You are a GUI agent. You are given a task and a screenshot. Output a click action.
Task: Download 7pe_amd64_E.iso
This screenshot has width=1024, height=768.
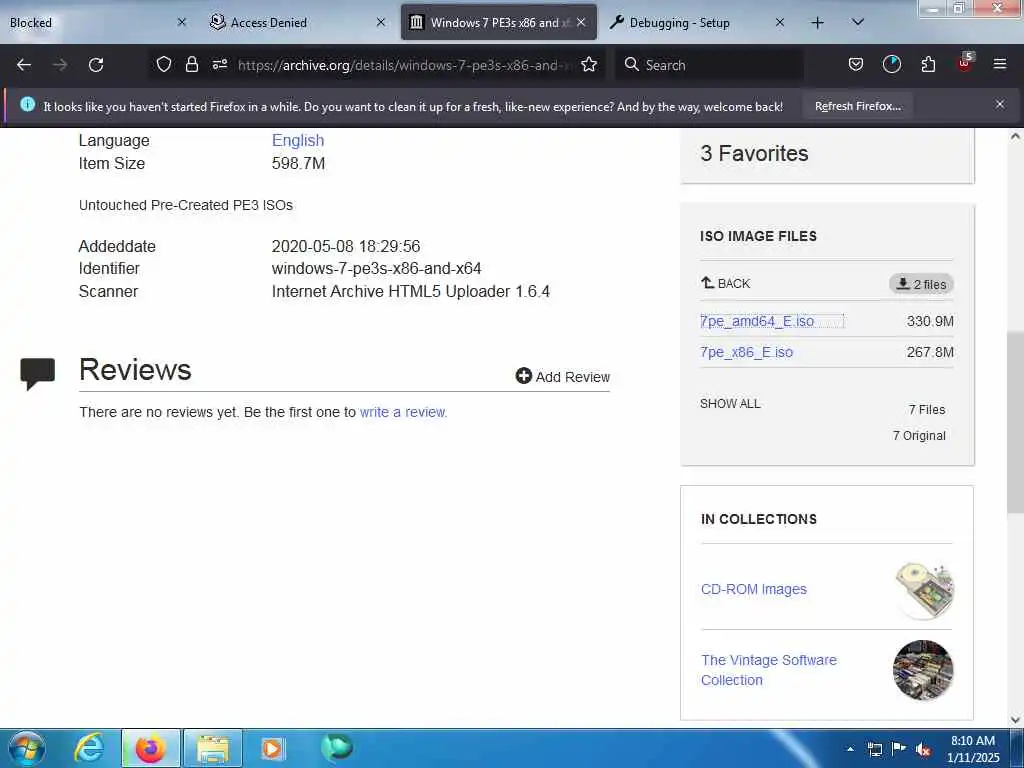(757, 321)
